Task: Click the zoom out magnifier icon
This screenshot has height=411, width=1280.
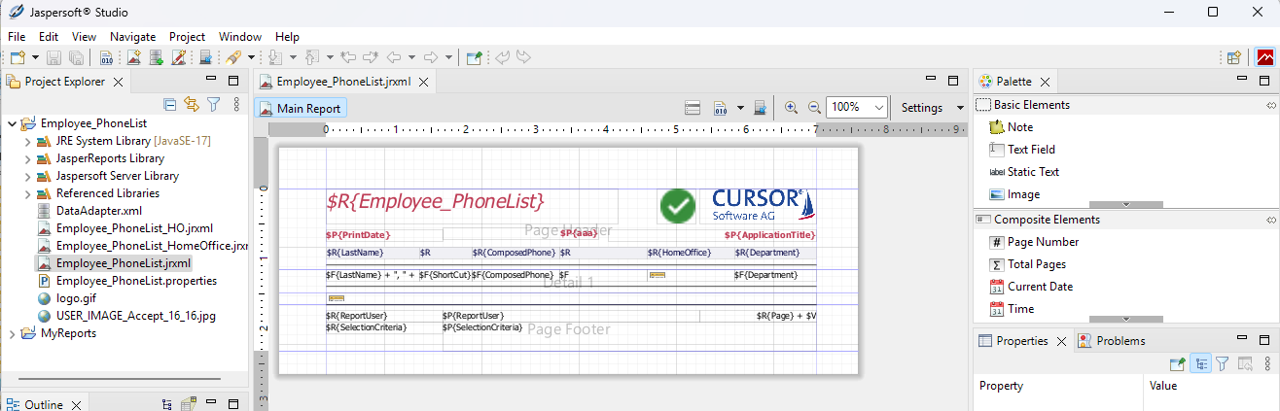Action: [x=814, y=108]
